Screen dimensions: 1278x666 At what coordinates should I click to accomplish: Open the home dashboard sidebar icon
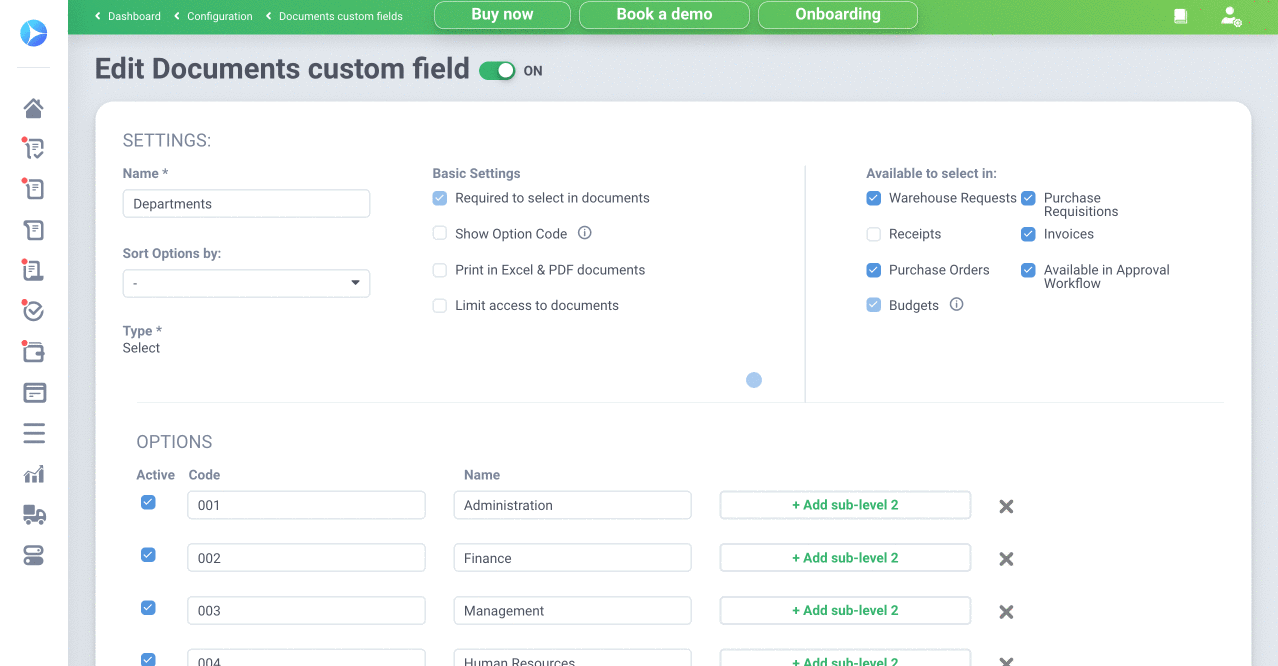pyautogui.click(x=34, y=108)
